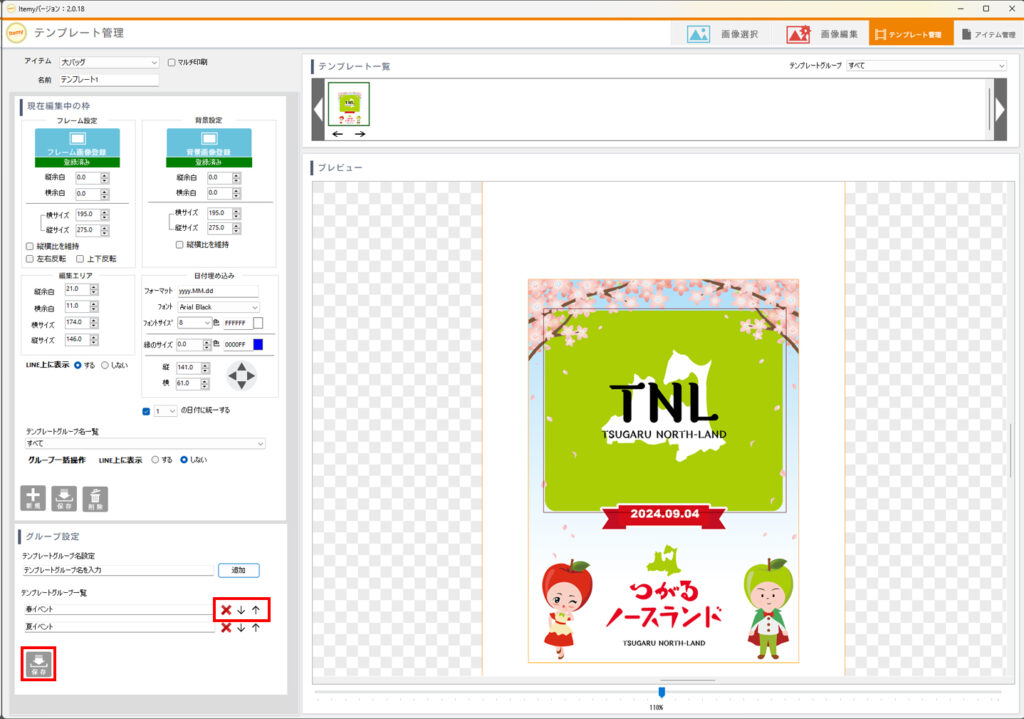Image resolution: width=1024 pixels, height=719 pixels.
Task: Switch to the 画像選択 tab
Action: coord(722,33)
